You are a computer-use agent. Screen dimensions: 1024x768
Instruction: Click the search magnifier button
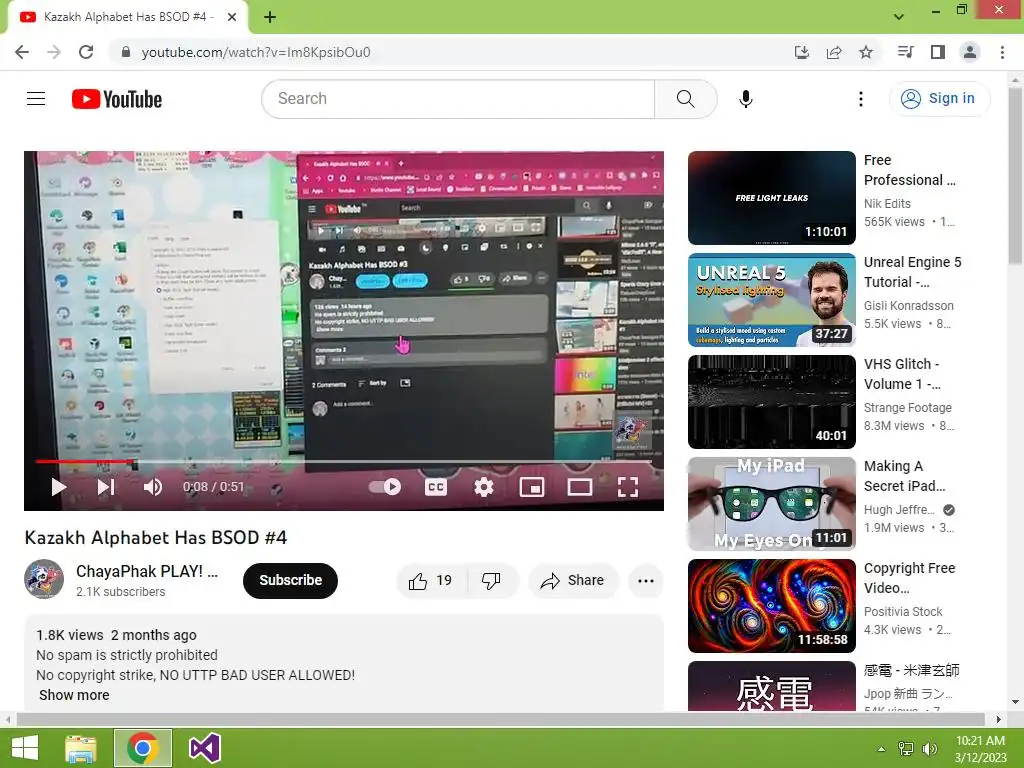pos(685,99)
